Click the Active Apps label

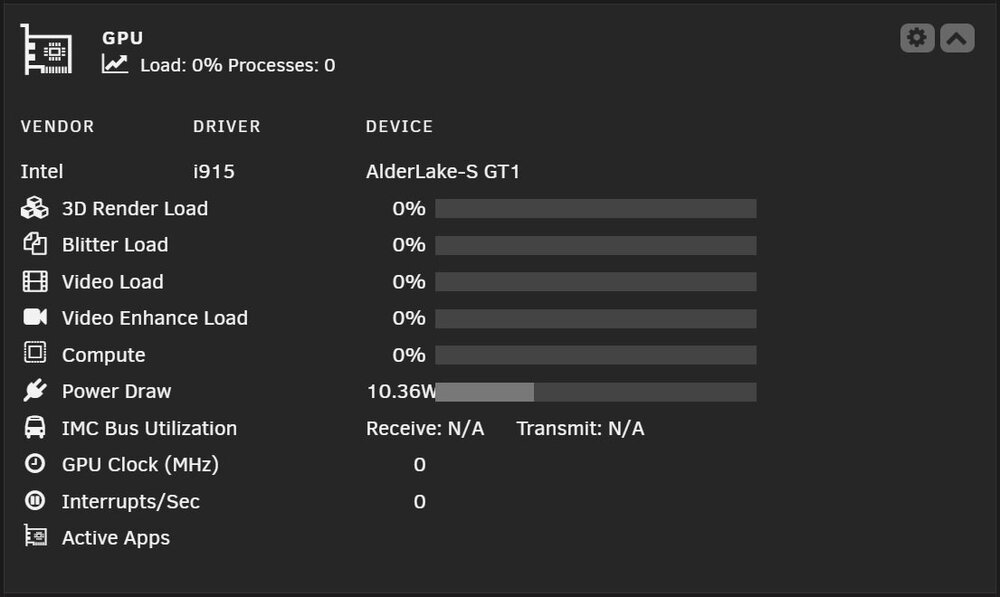pyautogui.click(x=116, y=538)
